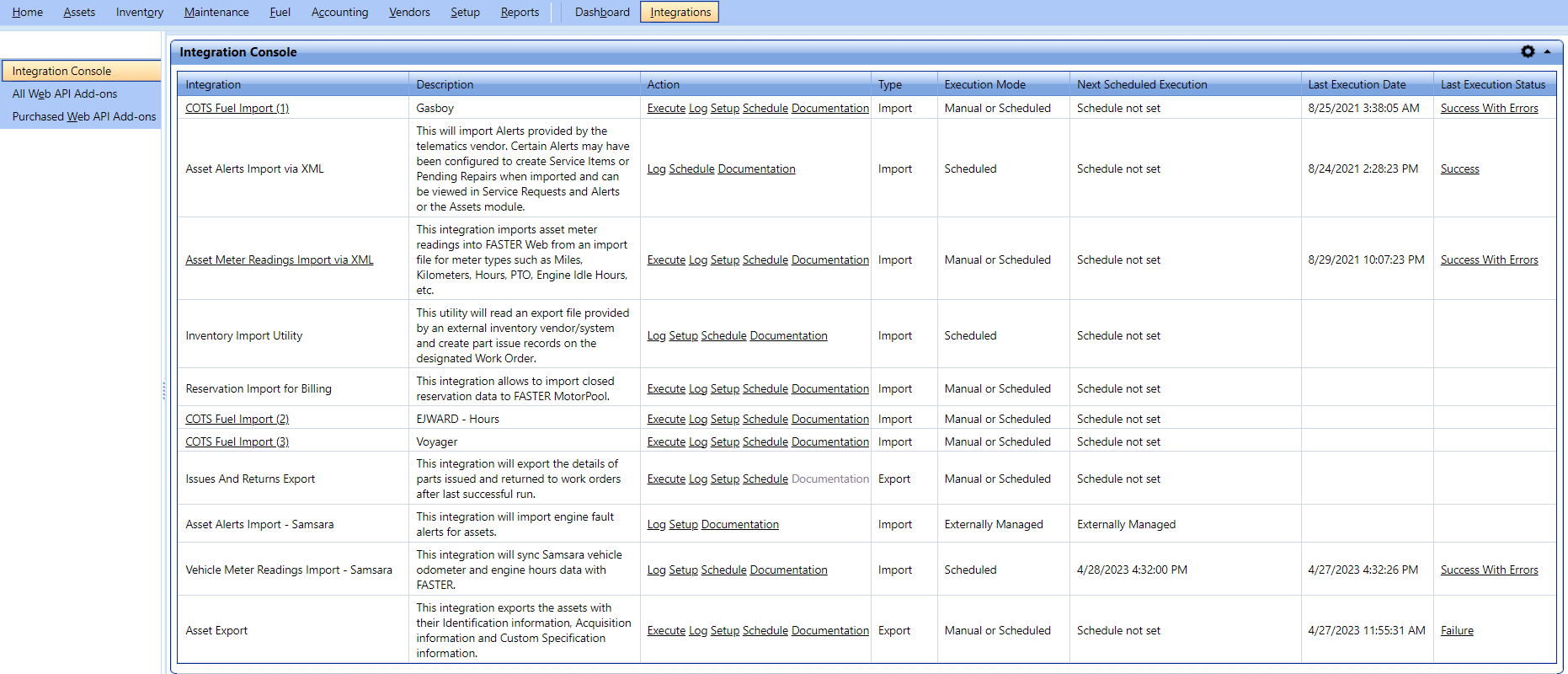
Task: Select the Inventory Import Utility row name
Action: [x=243, y=335]
